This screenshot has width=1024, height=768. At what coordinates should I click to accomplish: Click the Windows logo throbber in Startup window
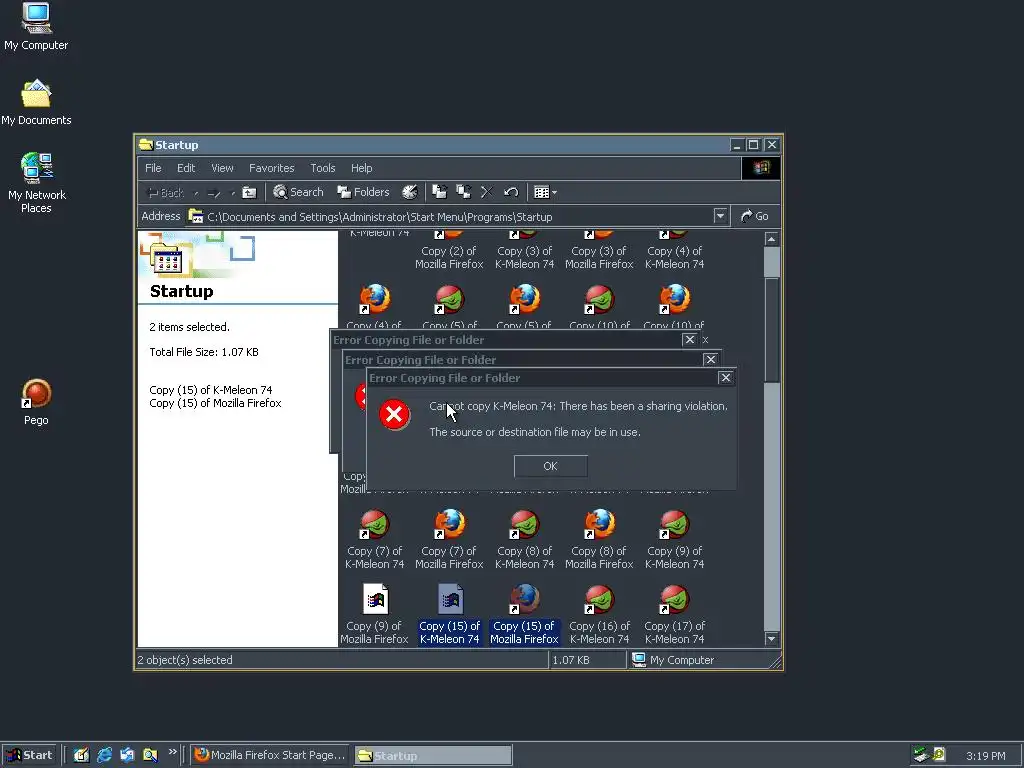tap(761, 168)
